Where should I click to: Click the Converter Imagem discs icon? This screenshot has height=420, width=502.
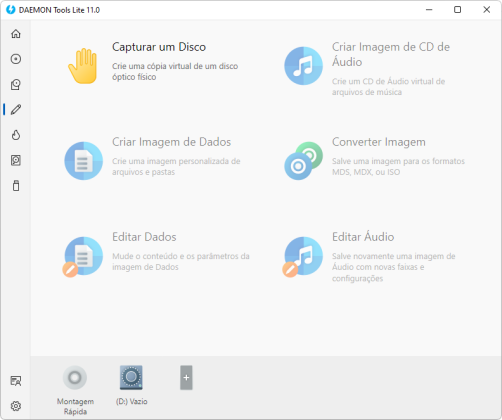click(x=303, y=161)
